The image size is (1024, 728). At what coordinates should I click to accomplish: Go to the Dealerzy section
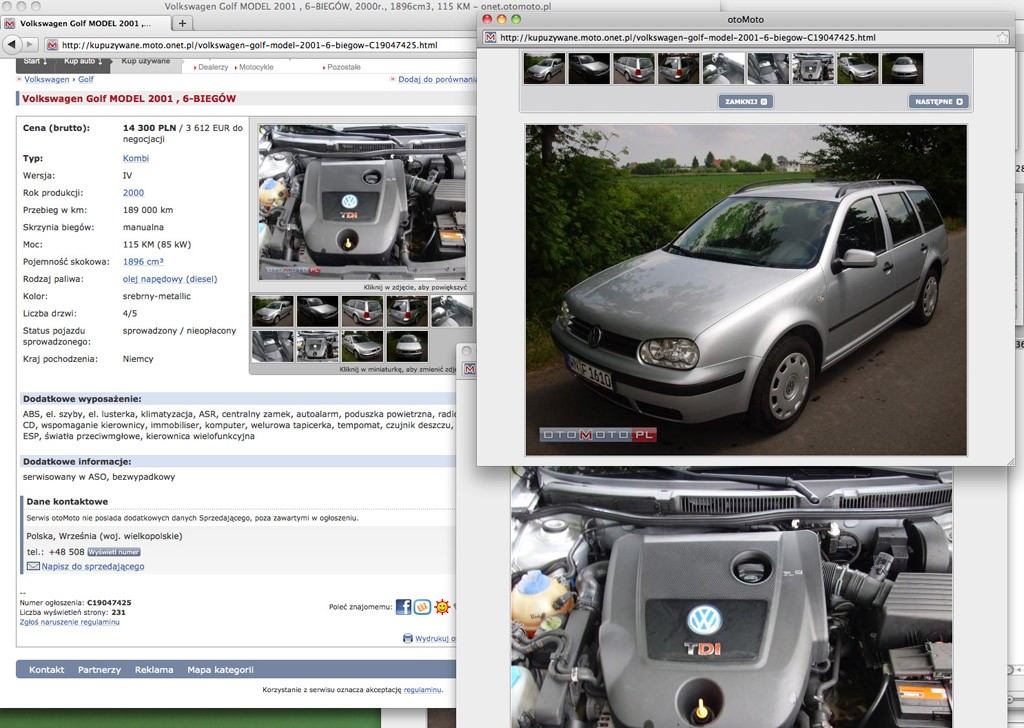(x=213, y=67)
